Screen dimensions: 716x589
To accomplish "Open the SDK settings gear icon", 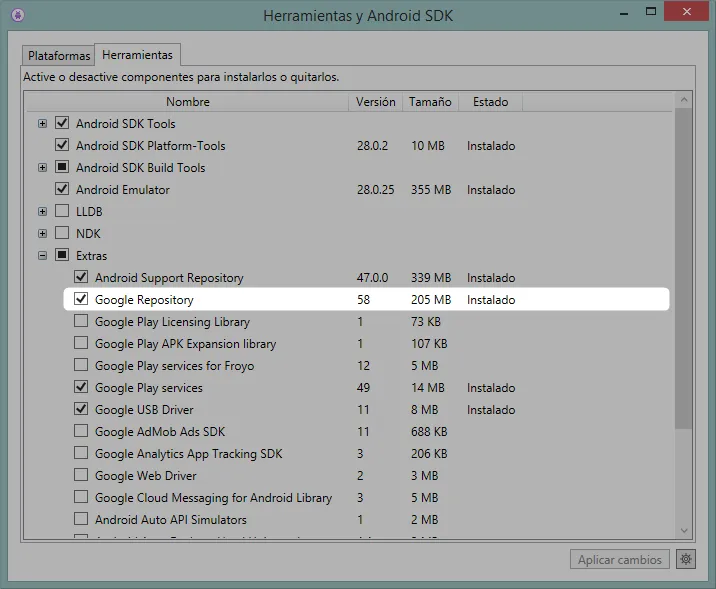I will coord(686,559).
